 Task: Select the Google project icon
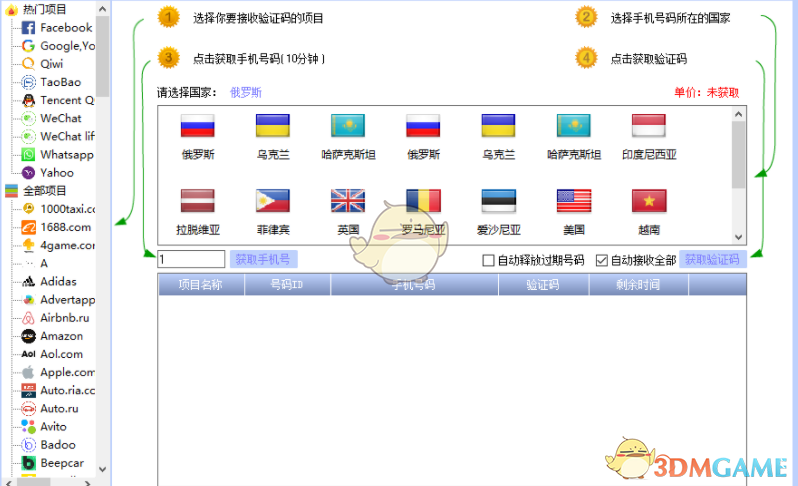tap(28, 46)
